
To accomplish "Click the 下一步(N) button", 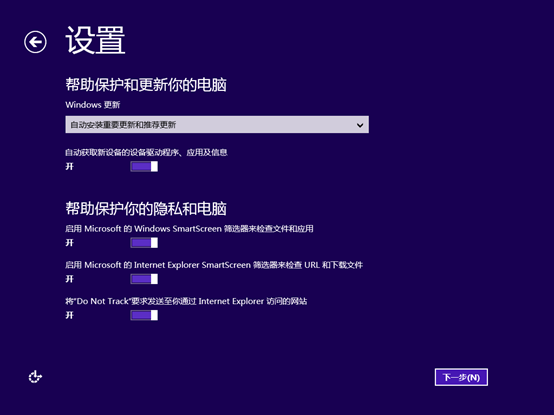I will tap(461, 377).
